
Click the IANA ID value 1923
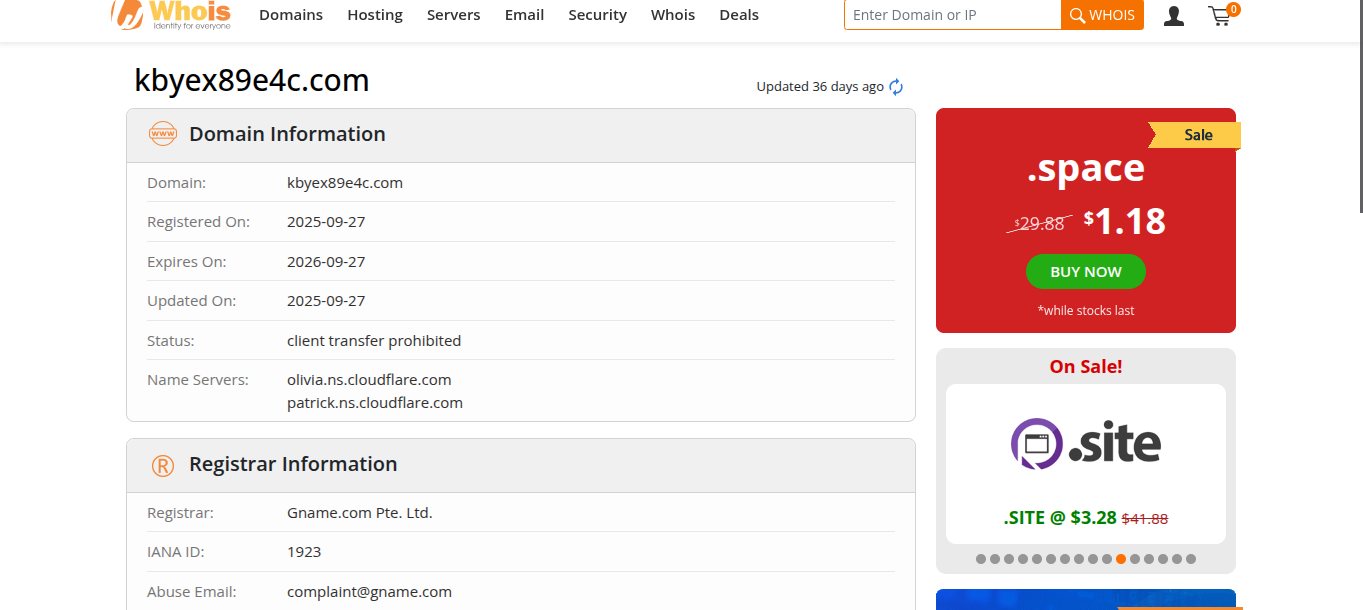(304, 552)
